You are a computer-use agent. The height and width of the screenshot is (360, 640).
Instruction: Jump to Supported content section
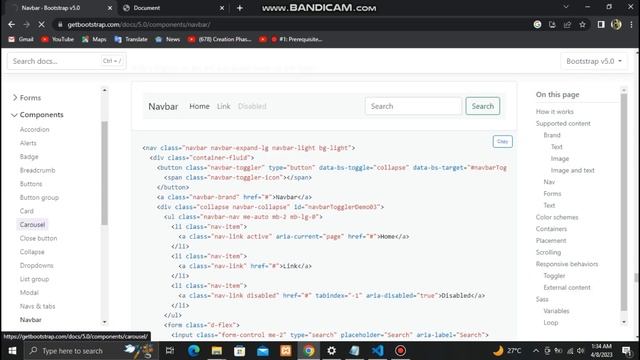(563, 123)
